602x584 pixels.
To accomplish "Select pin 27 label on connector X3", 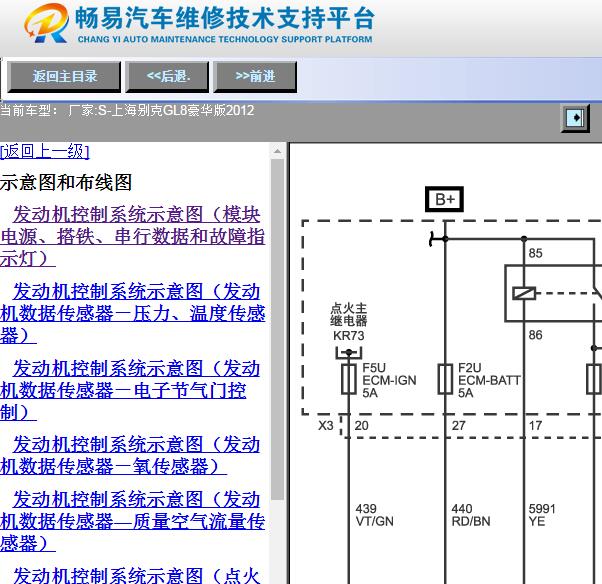I will point(458,425).
